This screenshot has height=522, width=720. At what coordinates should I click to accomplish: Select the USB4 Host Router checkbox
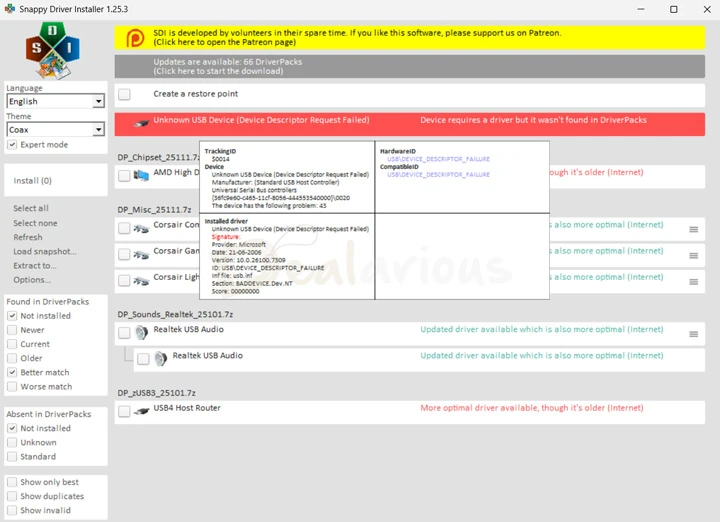[x=124, y=411]
